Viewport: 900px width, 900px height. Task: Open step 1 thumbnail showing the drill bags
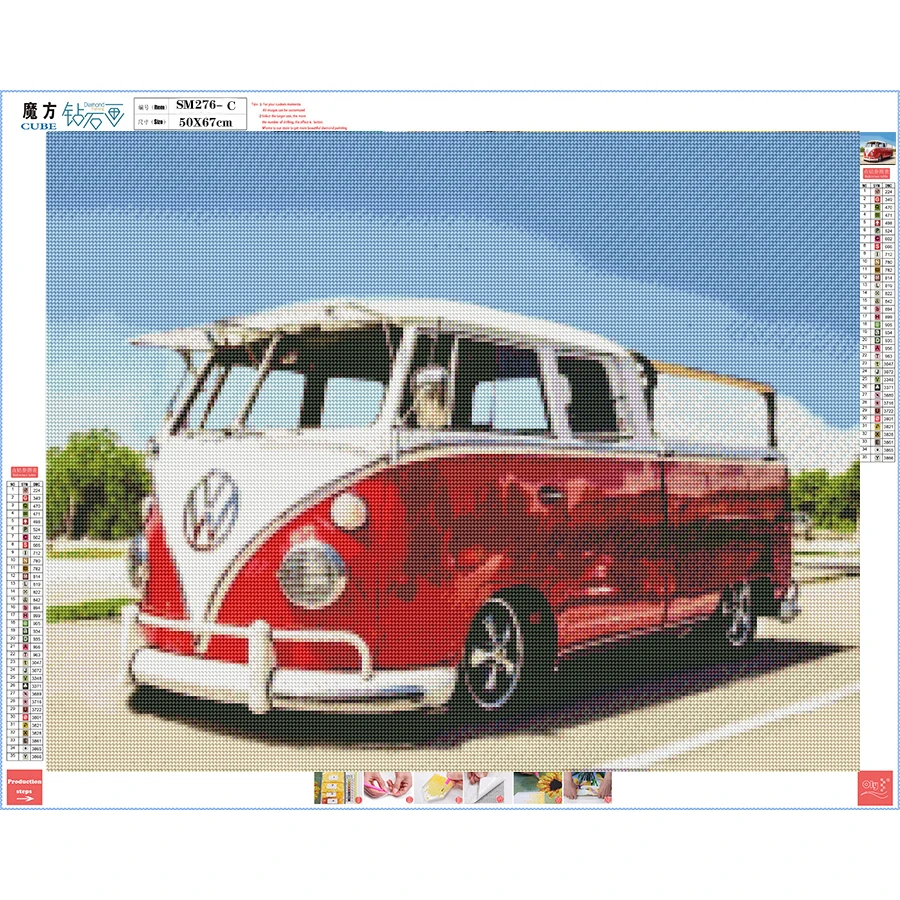[338, 787]
